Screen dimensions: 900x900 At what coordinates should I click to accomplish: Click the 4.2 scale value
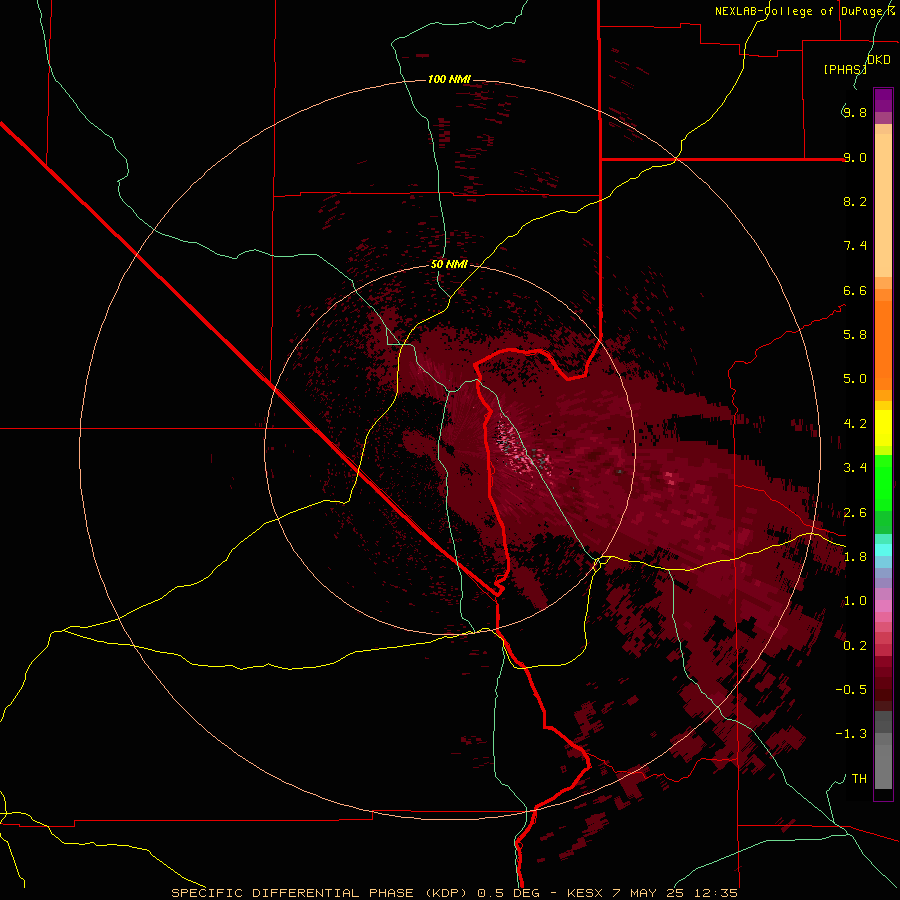pos(855,424)
